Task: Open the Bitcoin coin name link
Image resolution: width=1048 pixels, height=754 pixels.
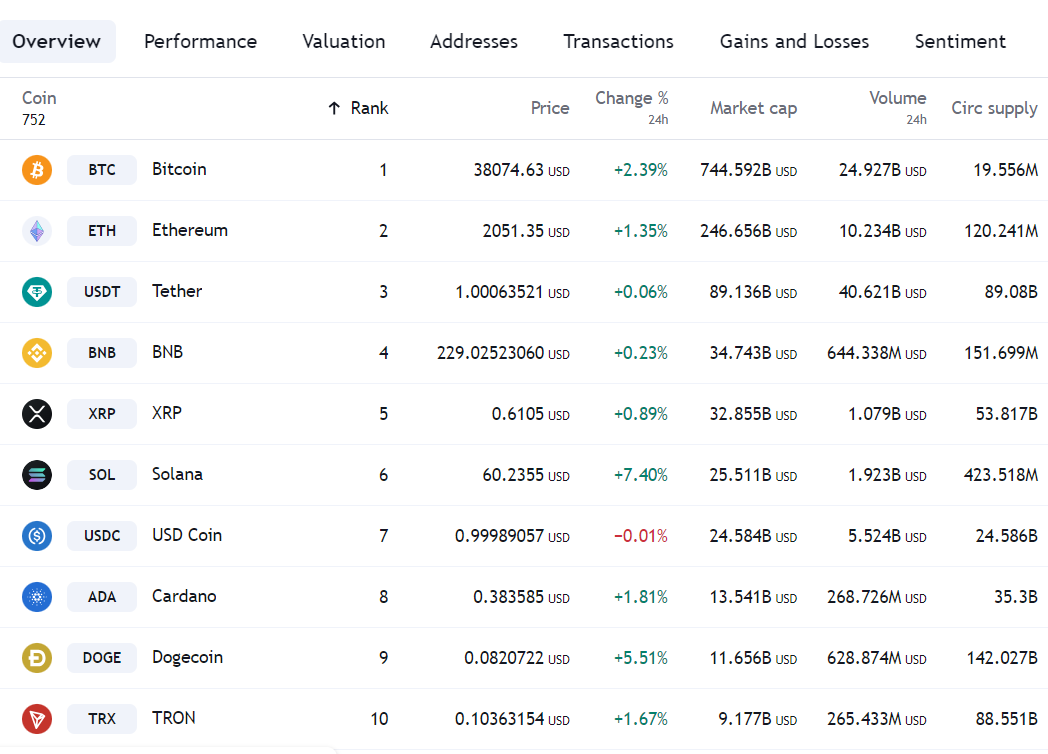Action: 179,169
